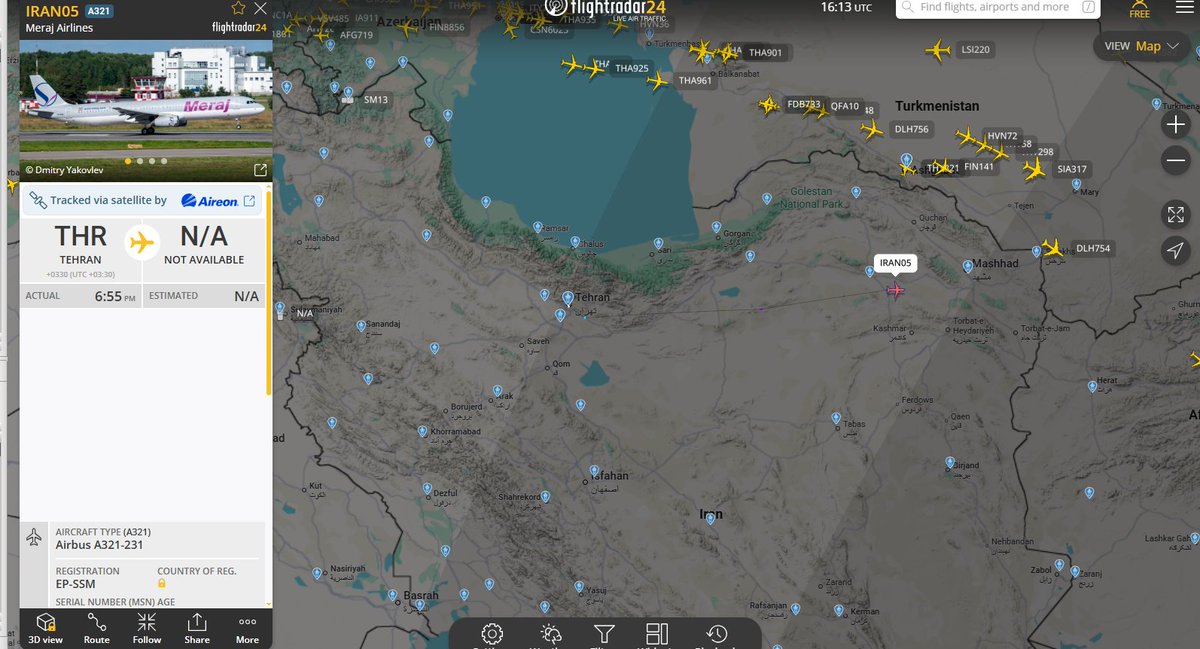Open the Filters funnel icon
Screen dimensions: 1200x649
pos(603,634)
